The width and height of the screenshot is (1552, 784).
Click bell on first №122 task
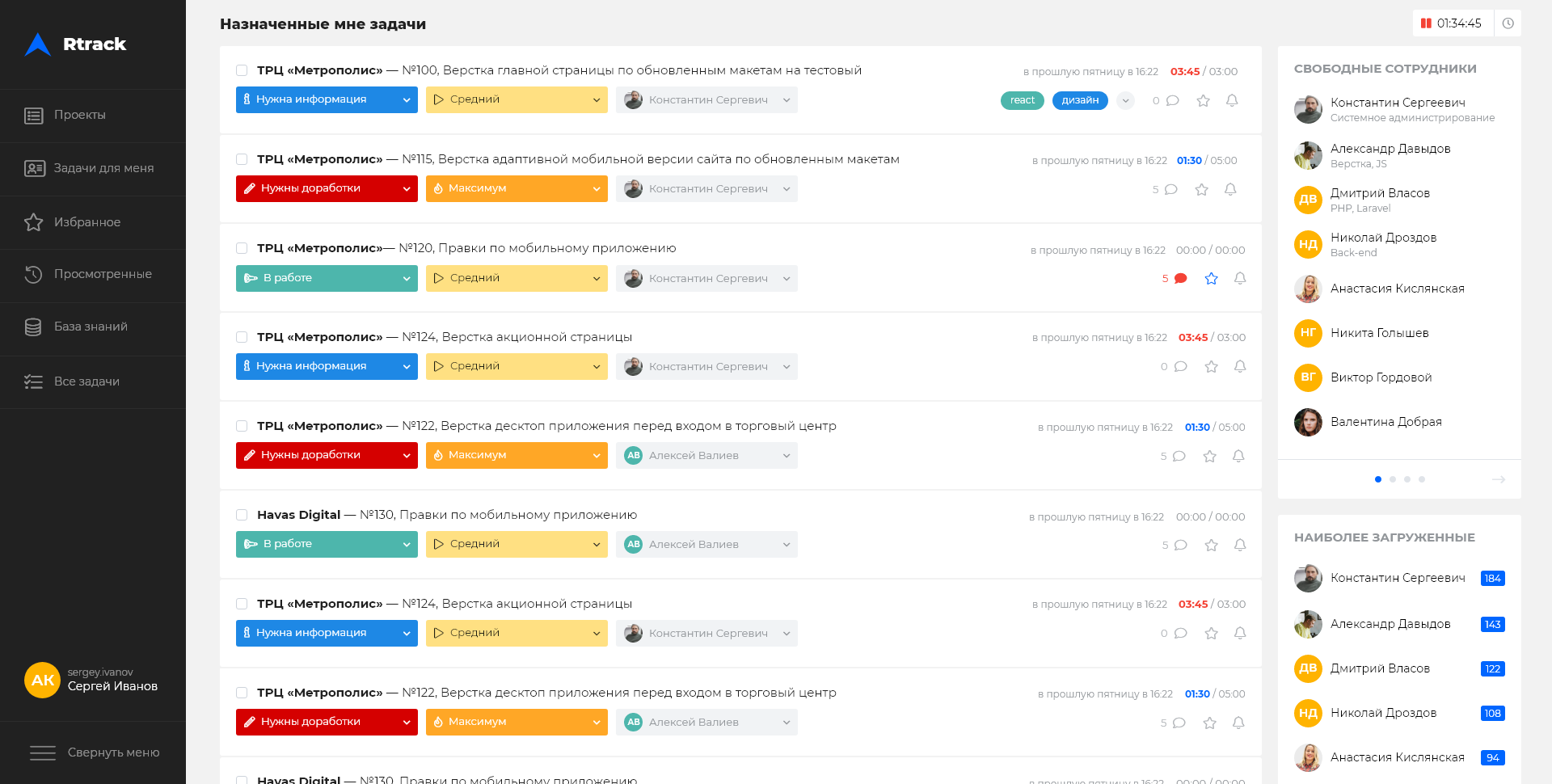pyautogui.click(x=1238, y=456)
